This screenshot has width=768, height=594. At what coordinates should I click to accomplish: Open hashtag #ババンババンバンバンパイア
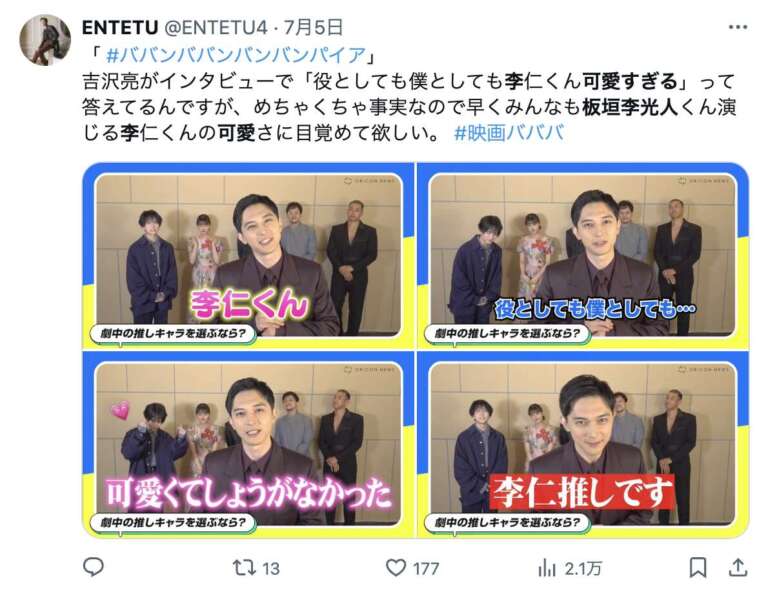[236, 55]
